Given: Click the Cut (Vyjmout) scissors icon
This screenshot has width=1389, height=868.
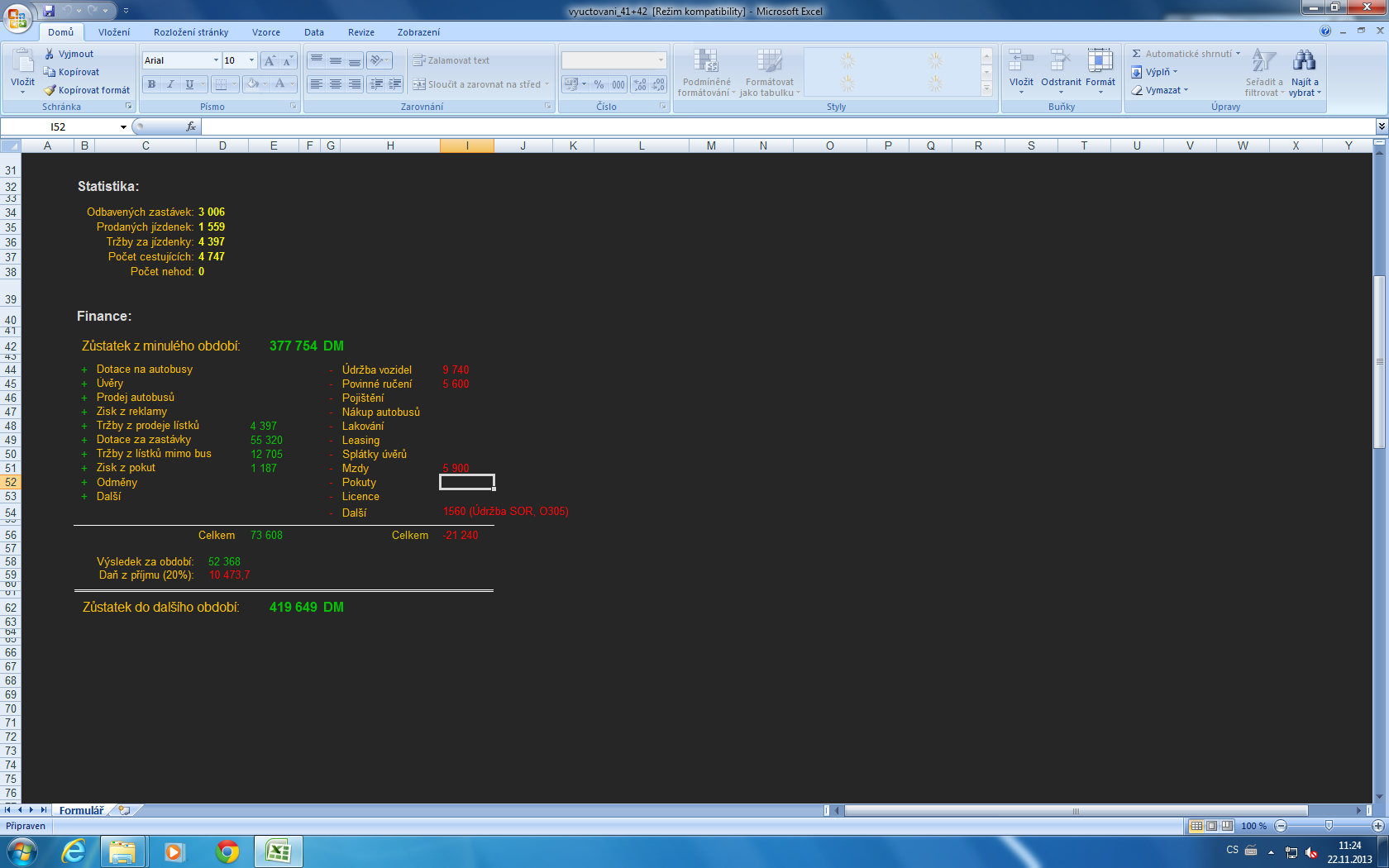Looking at the screenshot, I should point(50,54).
